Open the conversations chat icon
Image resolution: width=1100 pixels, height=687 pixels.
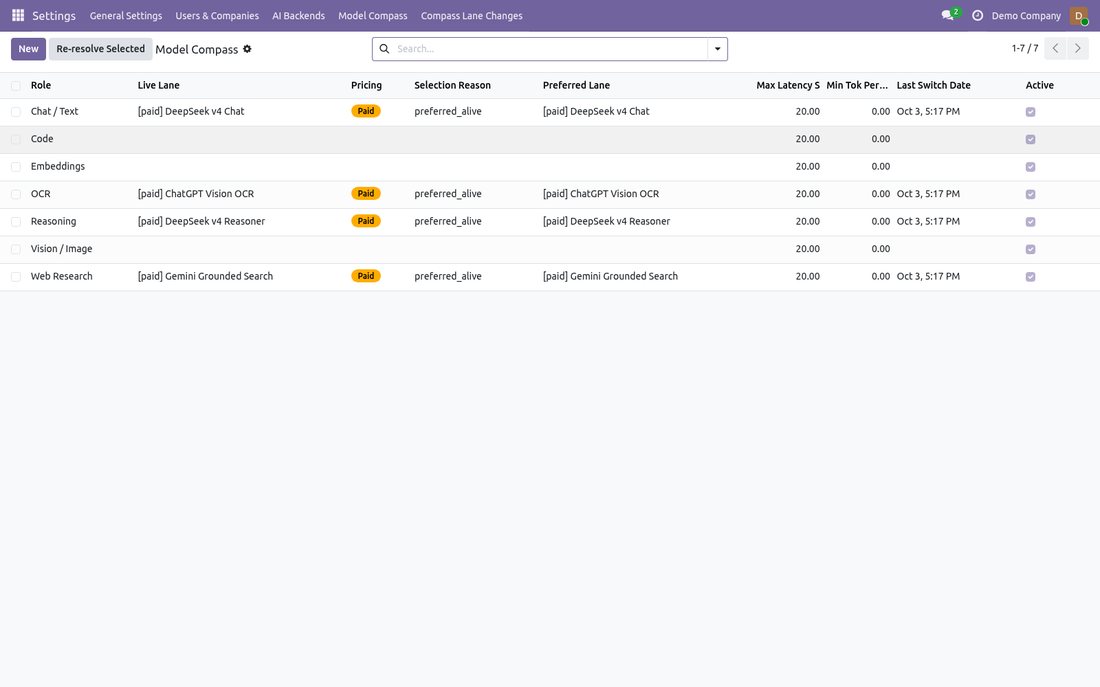coord(948,15)
